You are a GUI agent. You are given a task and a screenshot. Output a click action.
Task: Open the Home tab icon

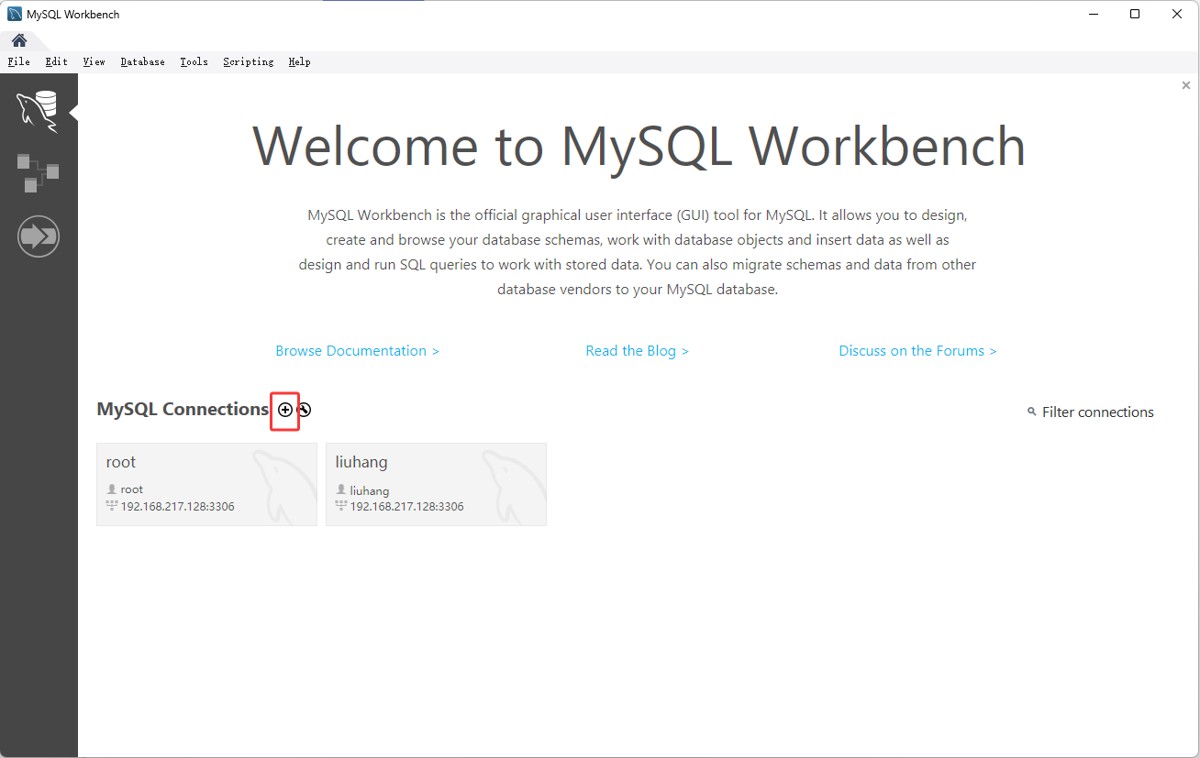(x=19, y=41)
